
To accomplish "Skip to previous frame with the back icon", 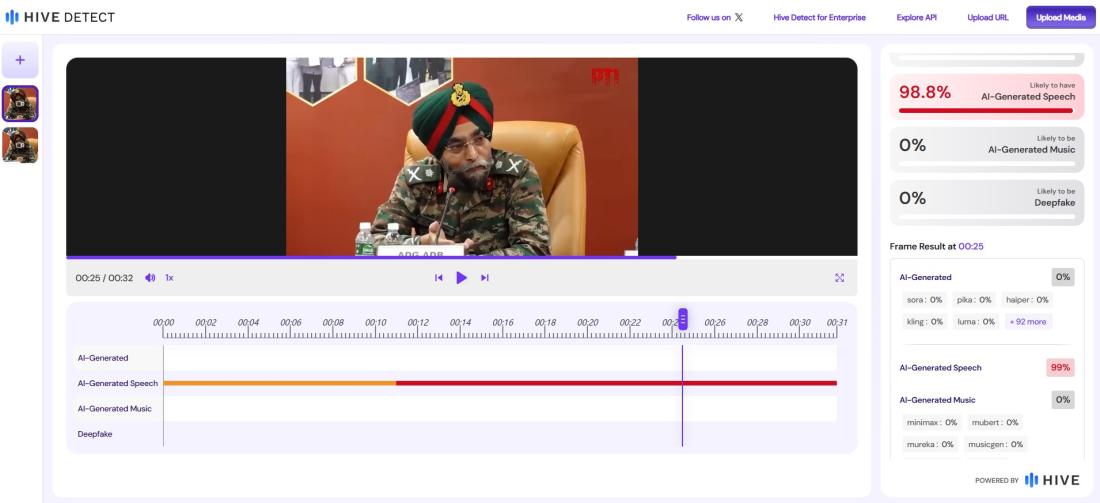I will [438, 278].
